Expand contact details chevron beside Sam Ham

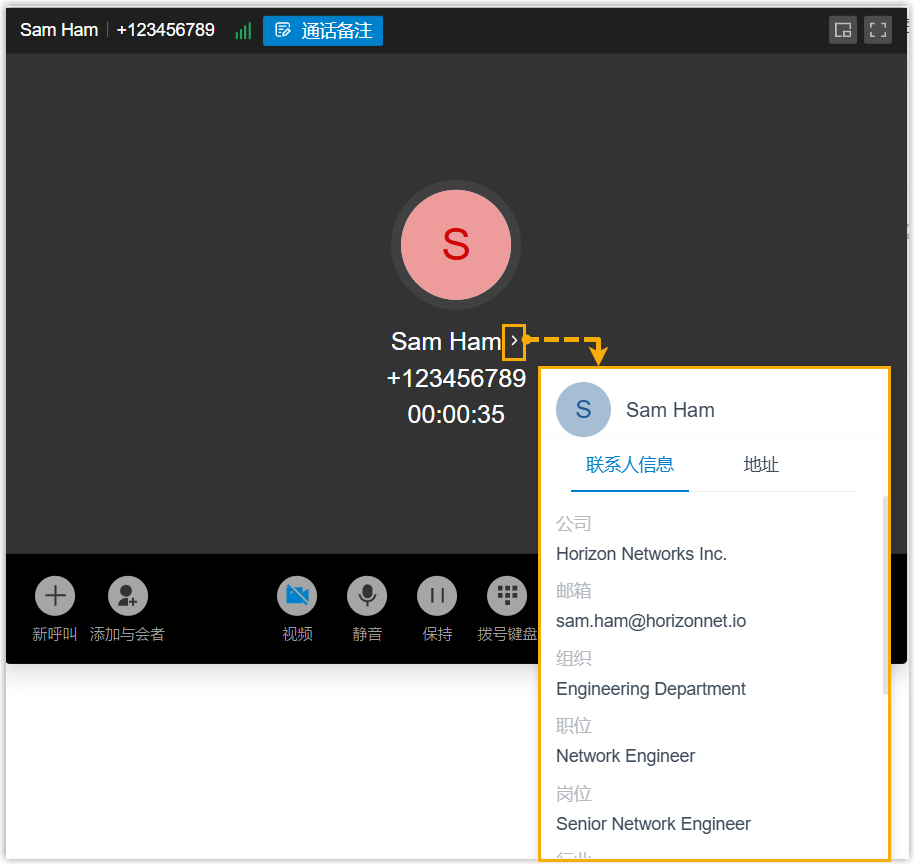click(x=514, y=341)
